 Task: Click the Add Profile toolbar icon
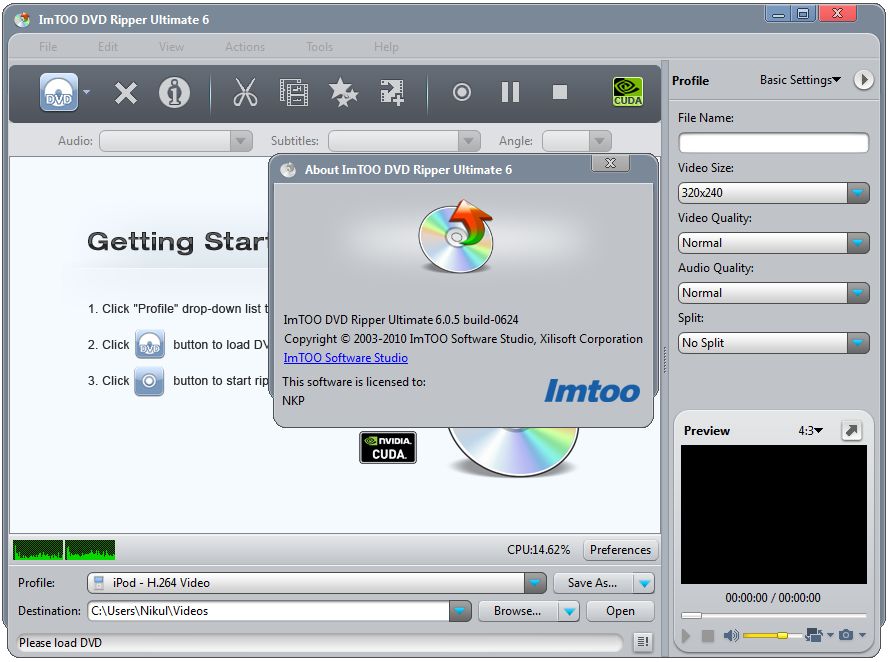click(392, 92)
